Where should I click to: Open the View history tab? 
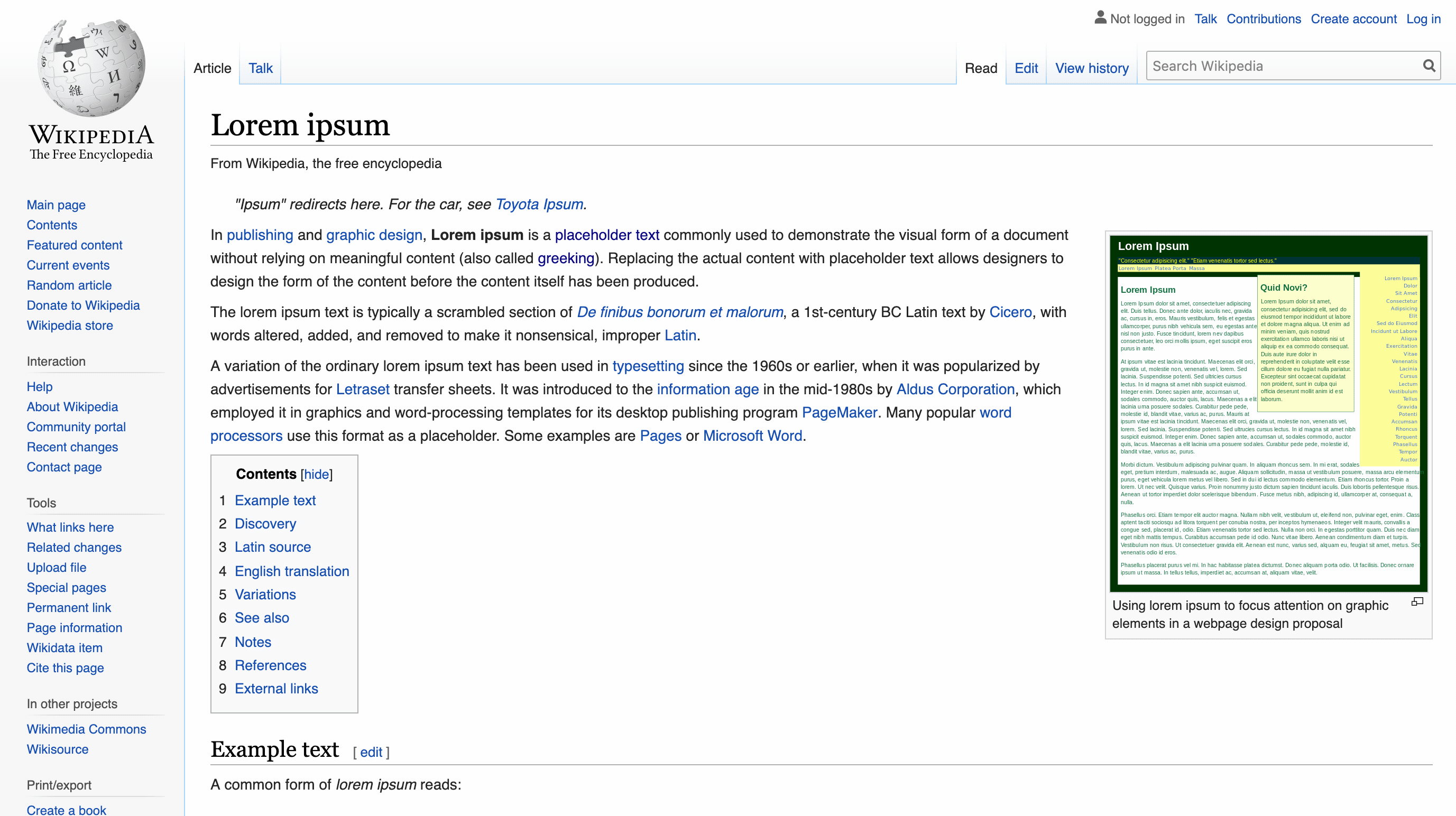1091,68
